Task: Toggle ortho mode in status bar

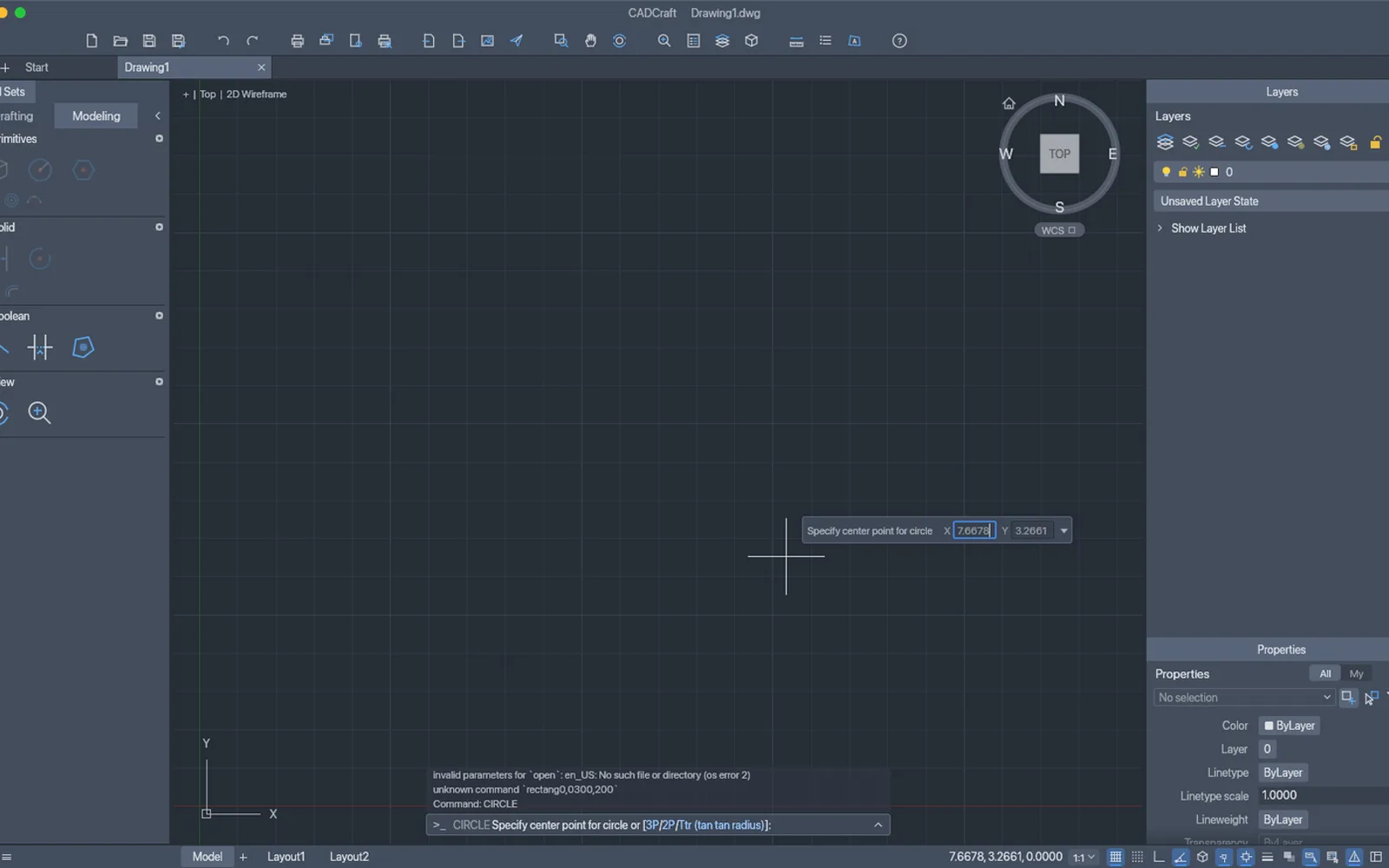Action: pyautogui.click(x=1159, y=857)
